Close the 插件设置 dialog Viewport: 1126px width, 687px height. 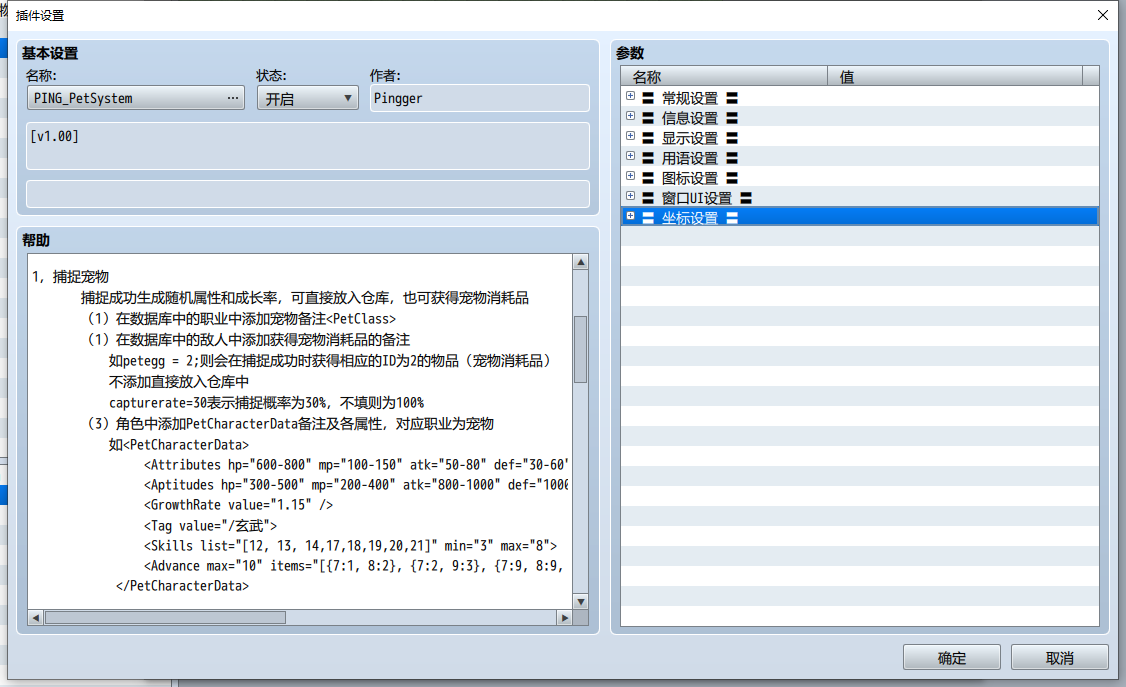(x=1103, y=15)
